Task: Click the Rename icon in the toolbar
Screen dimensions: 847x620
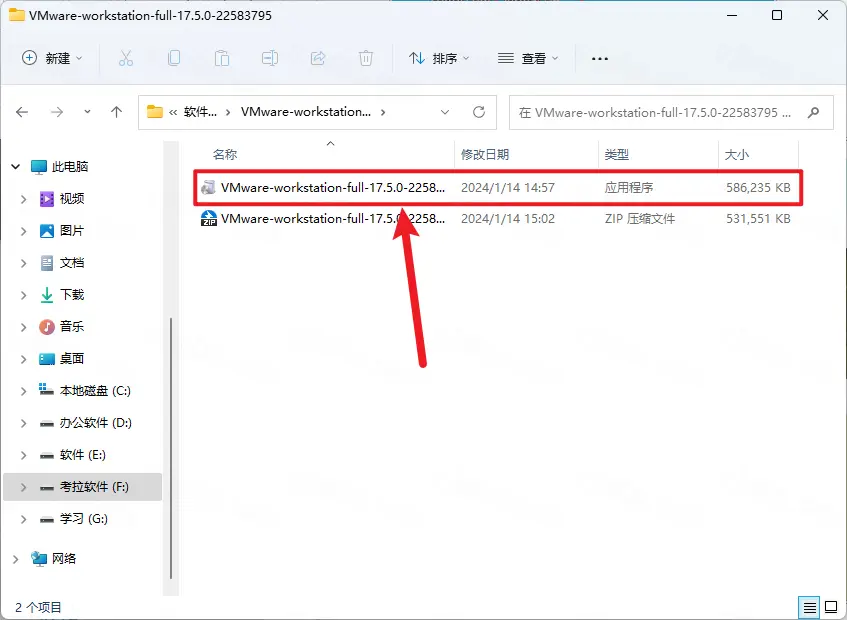Action: click(x=270, y=59)
